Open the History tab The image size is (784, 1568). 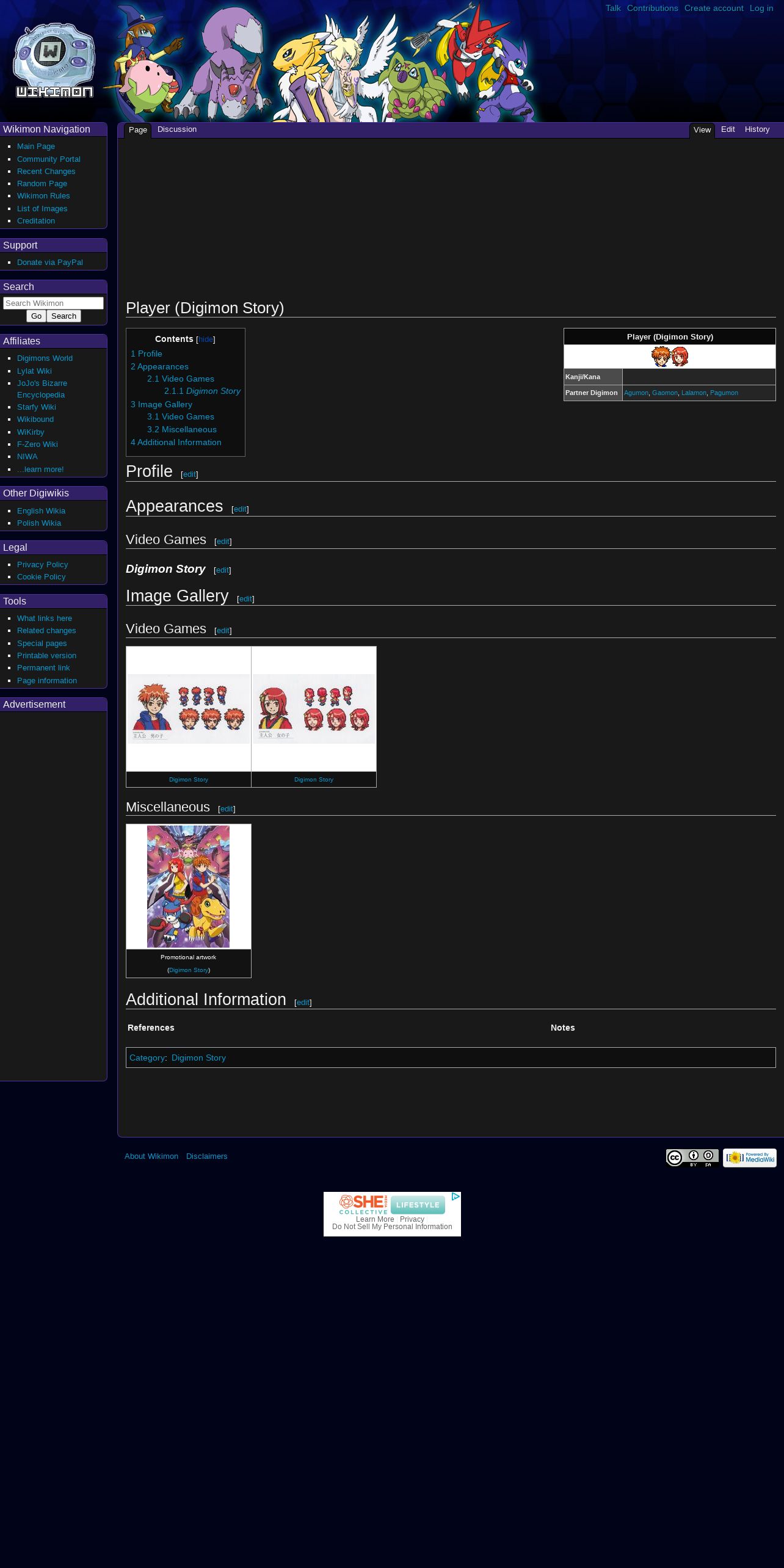coord(757,129)
